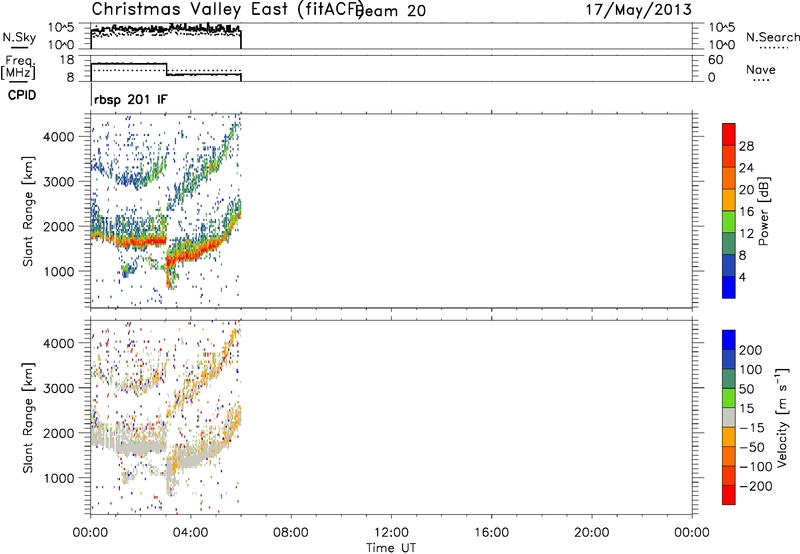Click the title 'Christmas Valley East (fitACF)'
Image resolution: width=800 pixels, height=554 pixels.
tap(228, 9)
